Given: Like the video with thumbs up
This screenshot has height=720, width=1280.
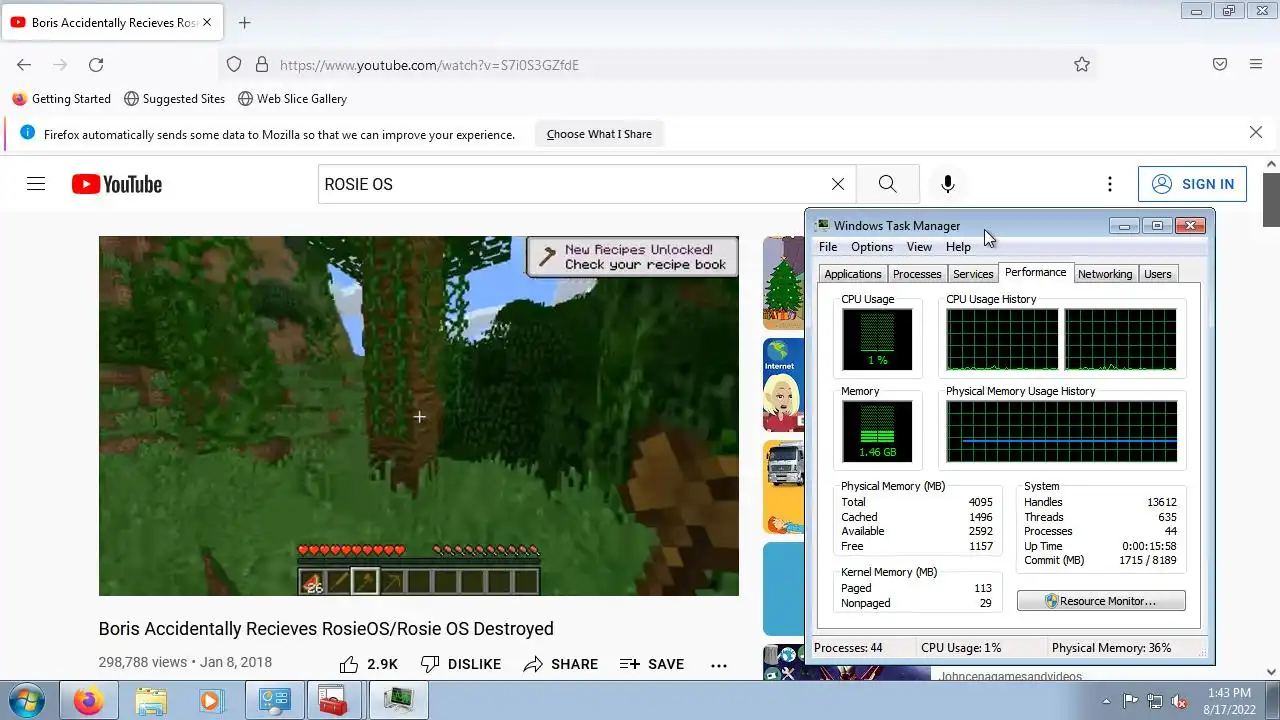Looking at the screenshot, I should 368,664.
